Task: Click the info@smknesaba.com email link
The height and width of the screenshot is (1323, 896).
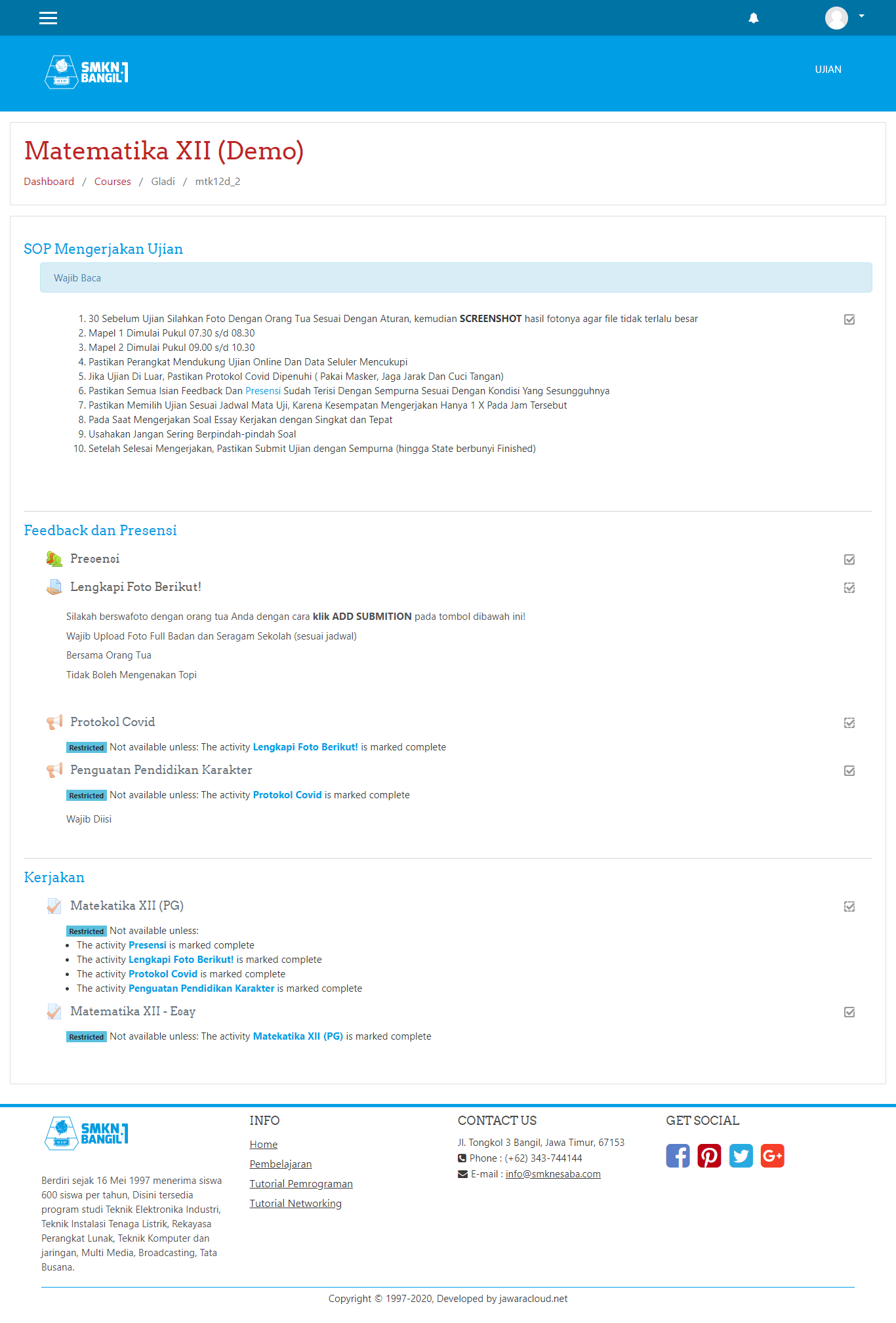Action: point(553,1174)
